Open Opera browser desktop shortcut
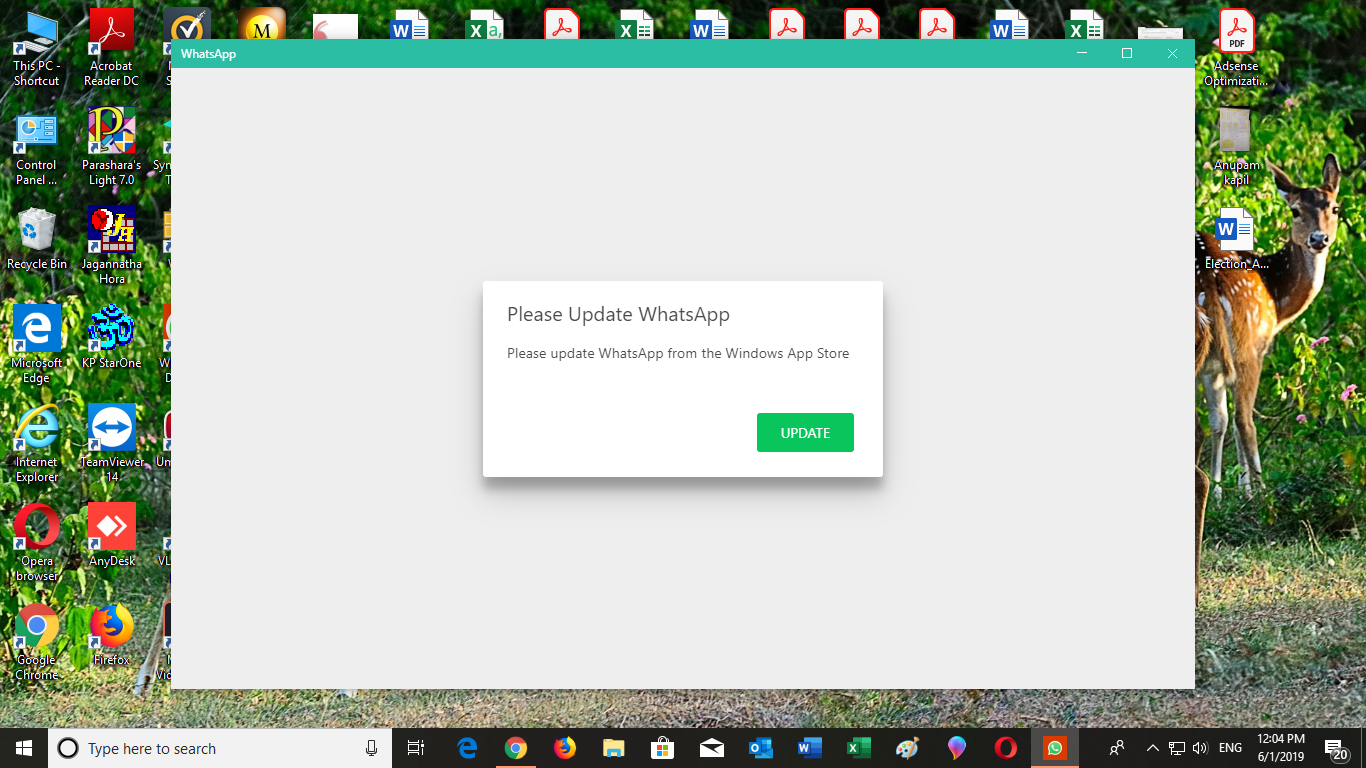 (x=37, y=542)
